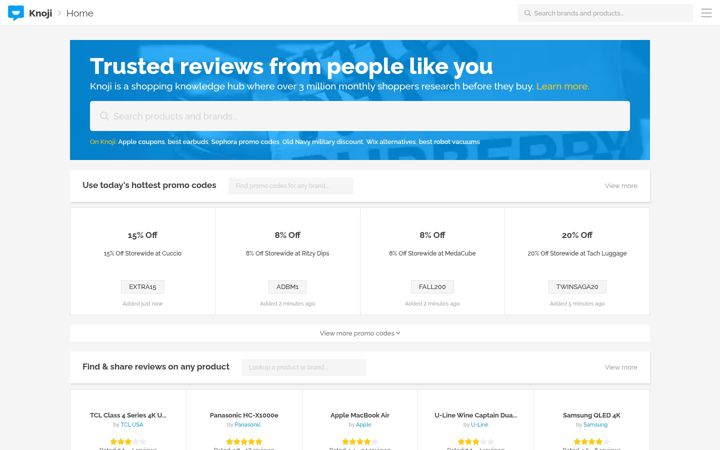
Task: Click View more next to Find & share reviews
Action: 621,367
